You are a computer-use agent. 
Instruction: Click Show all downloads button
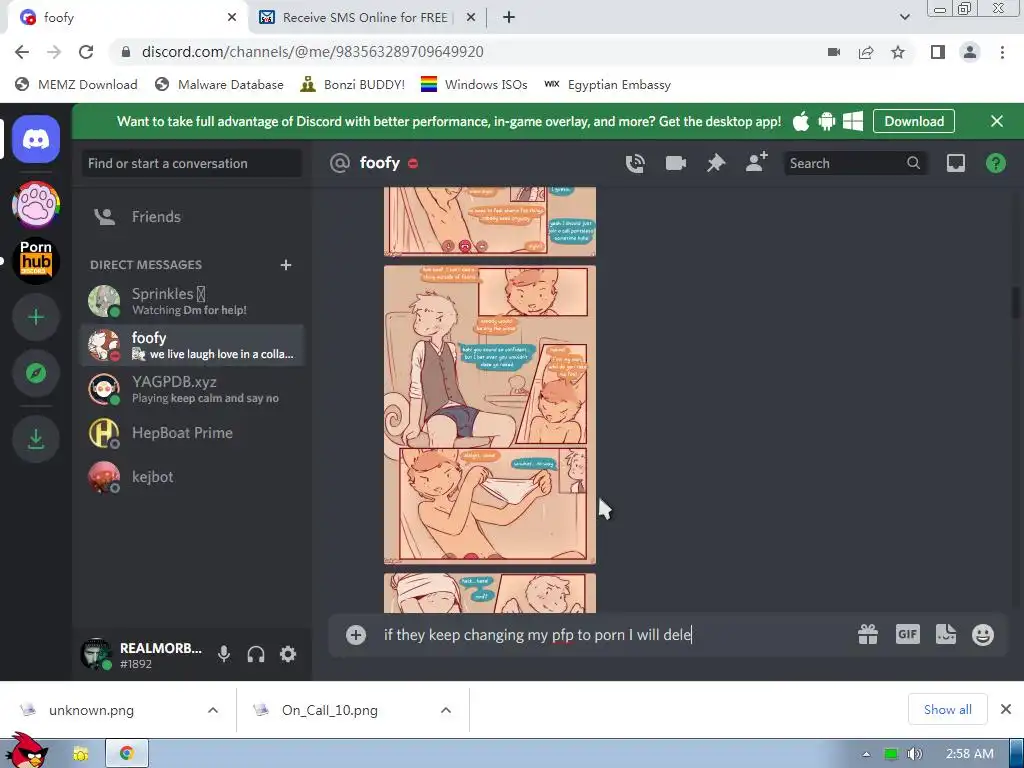click(948, 710)
